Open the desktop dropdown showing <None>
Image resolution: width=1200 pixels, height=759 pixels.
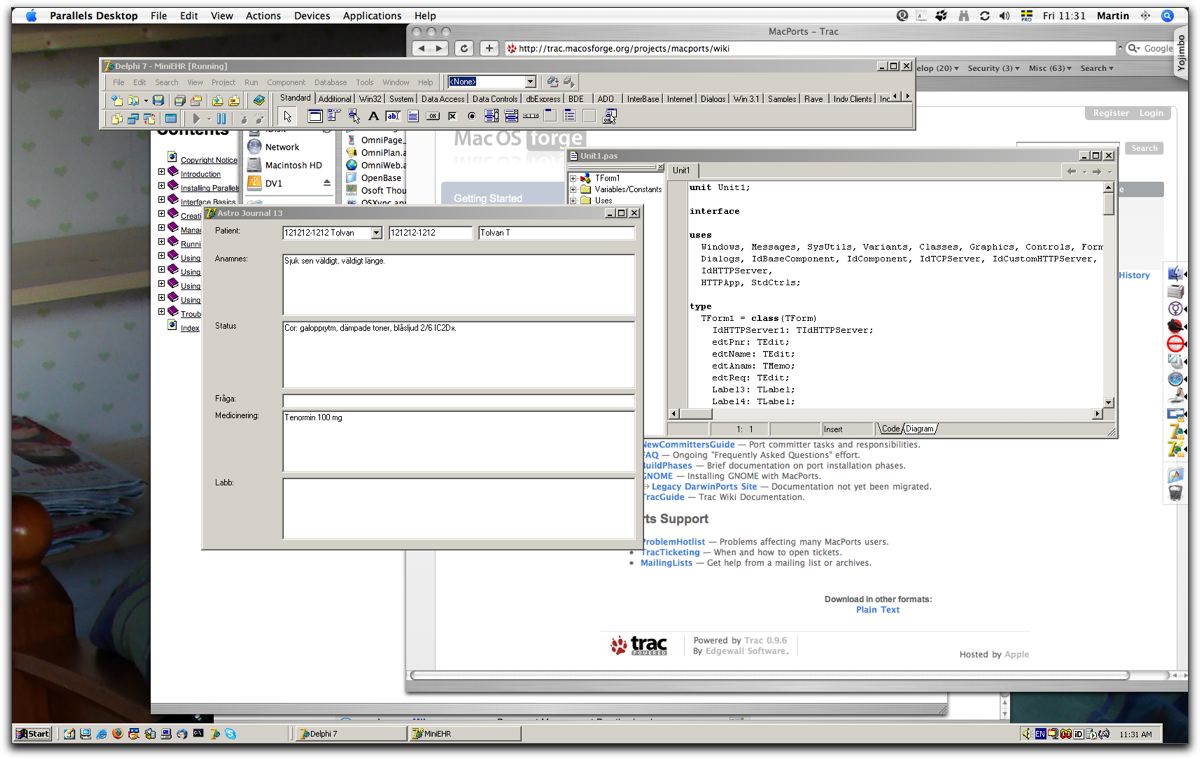pyautogui.click(x=530, y=82)
